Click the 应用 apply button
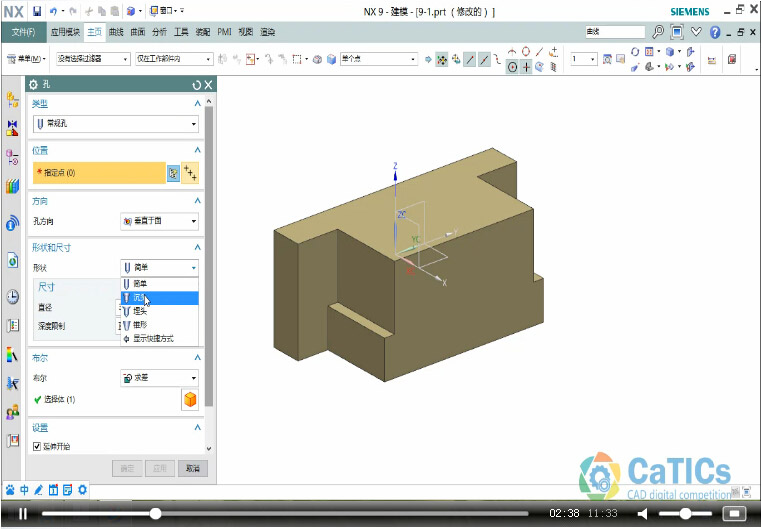This screenshot has height=529, width=762. coord(160,468)
